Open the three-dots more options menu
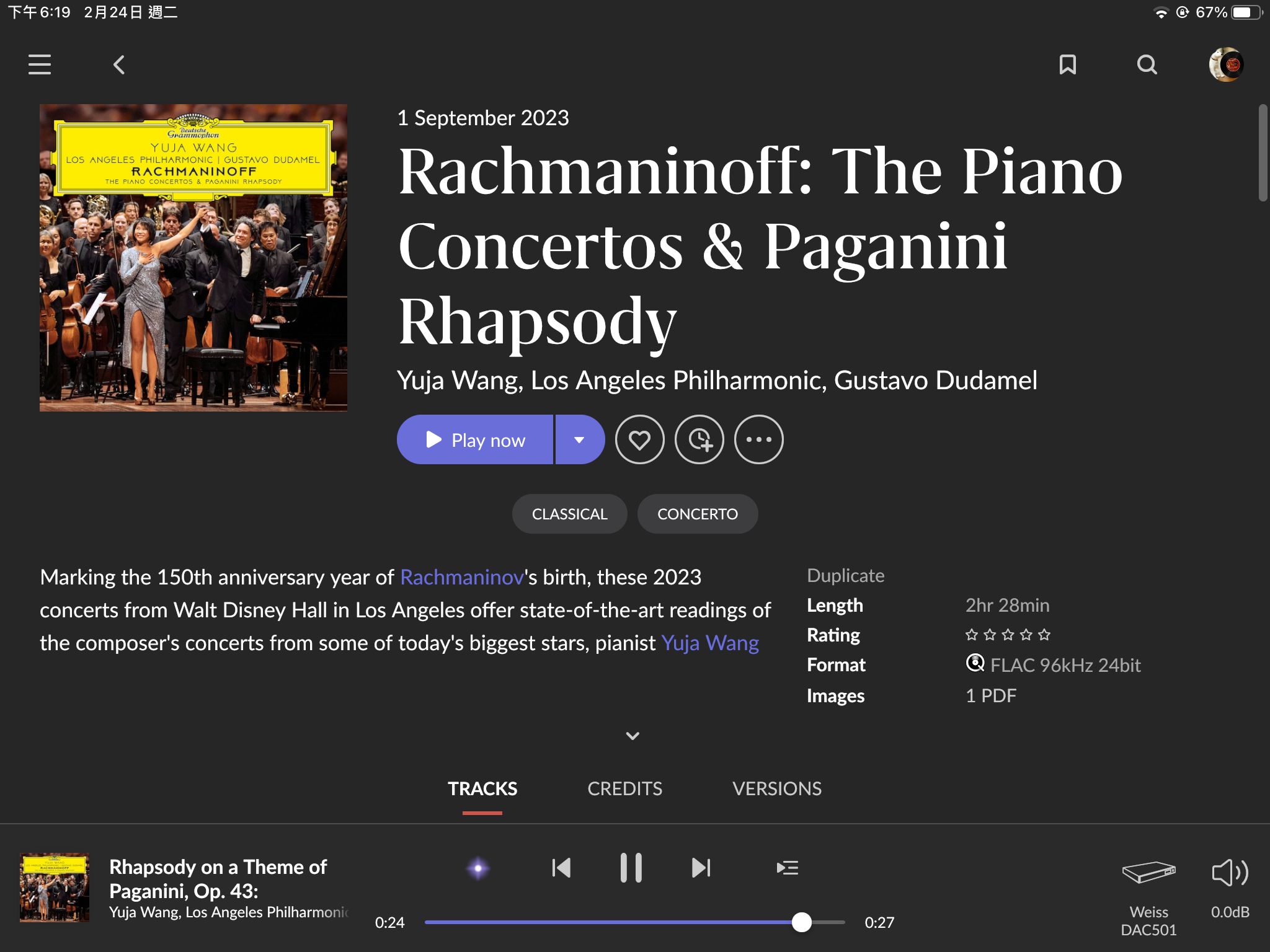The height and width of the screenshot is (952, 1270). coord(759,439)
